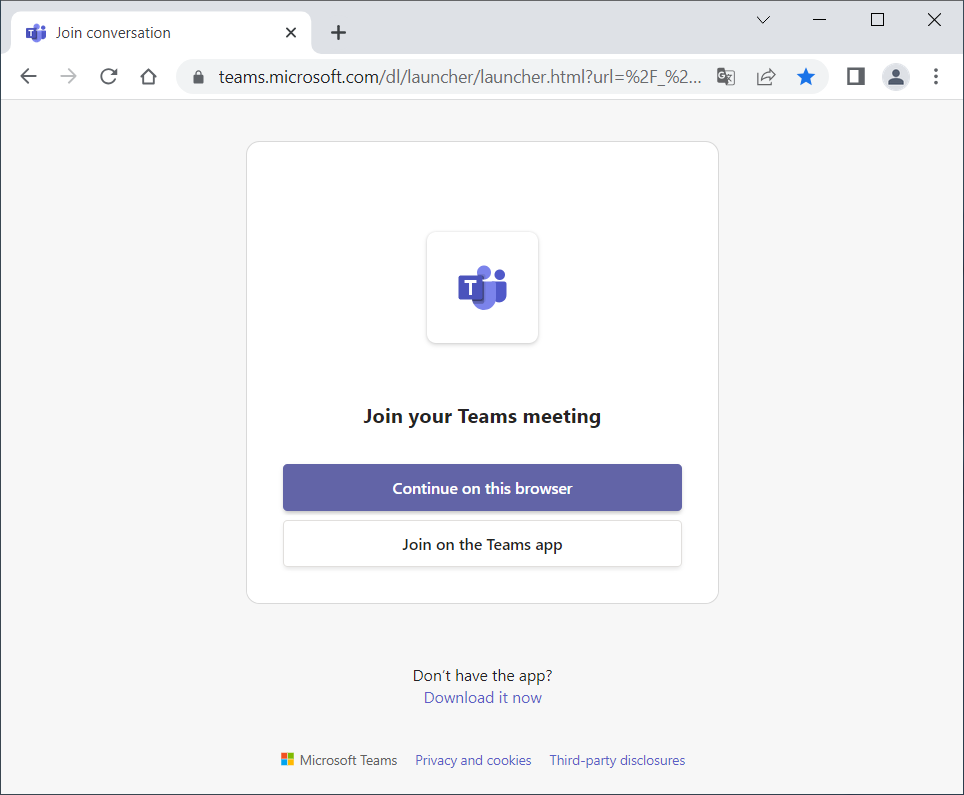Click the forward navigation arrow

69,76
